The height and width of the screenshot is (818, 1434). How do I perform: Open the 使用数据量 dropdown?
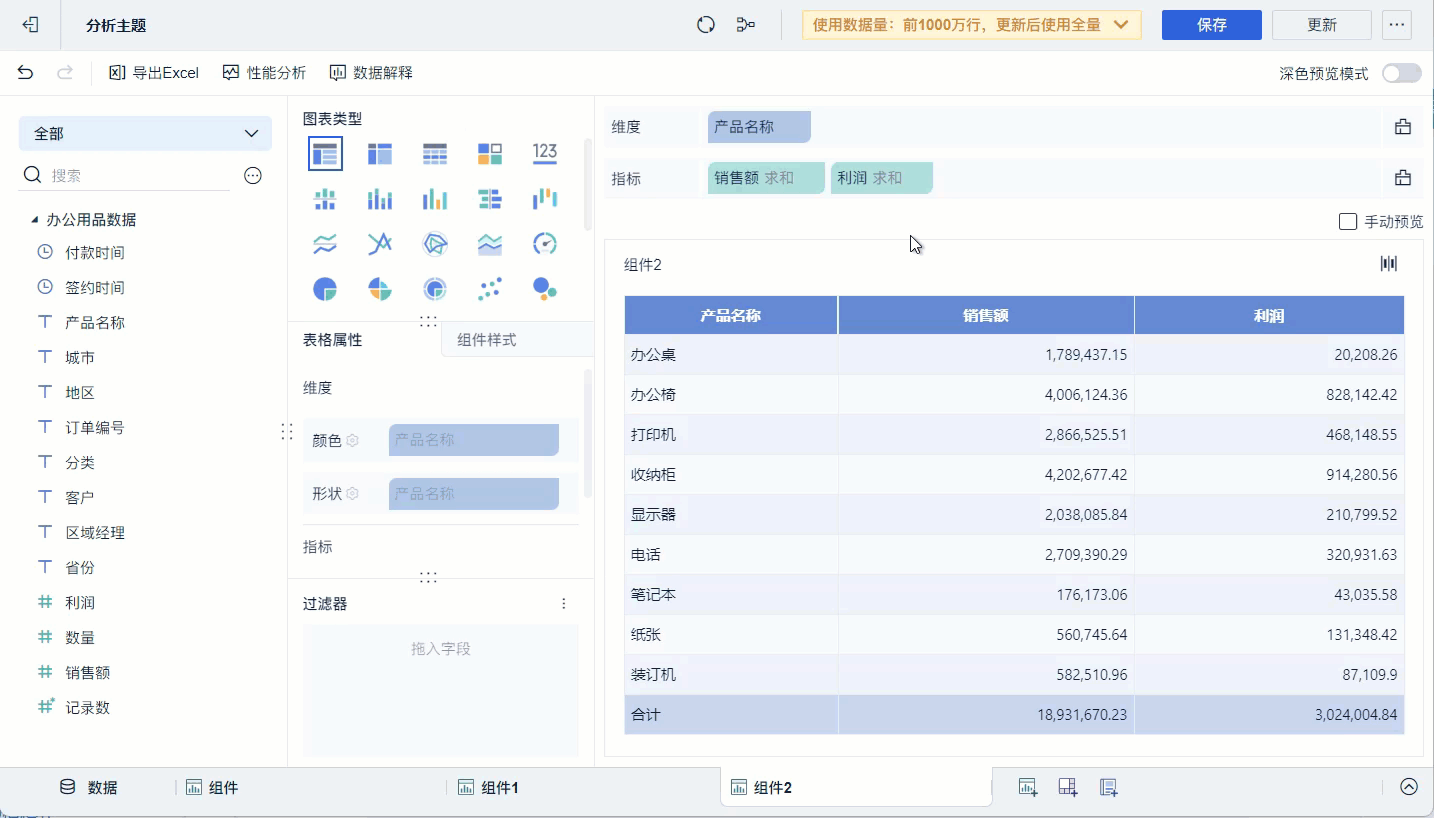pos(972,25)
